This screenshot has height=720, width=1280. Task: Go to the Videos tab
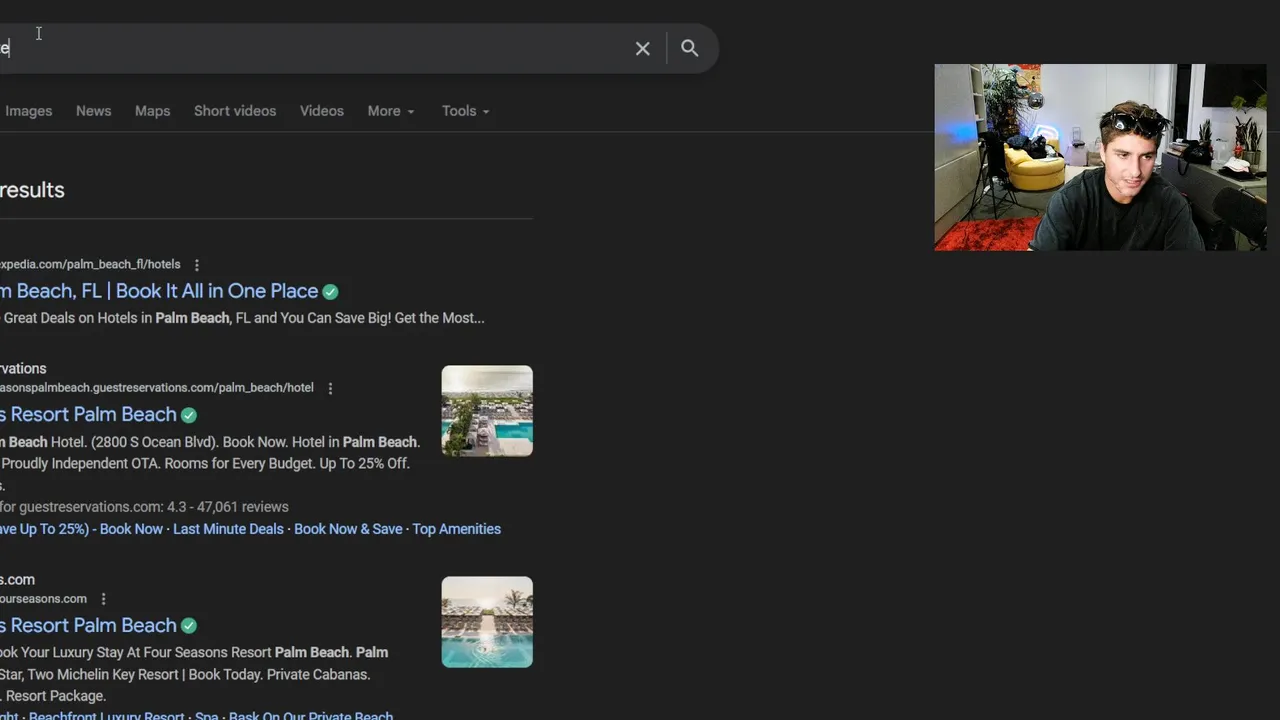coord(322,111)
